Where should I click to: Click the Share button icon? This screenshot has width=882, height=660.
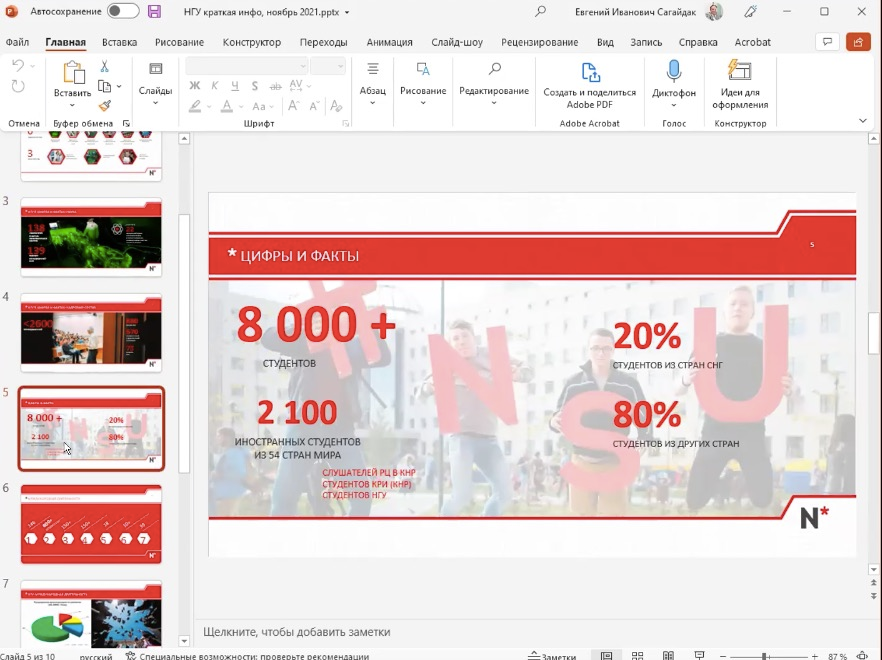click(858, 42)
